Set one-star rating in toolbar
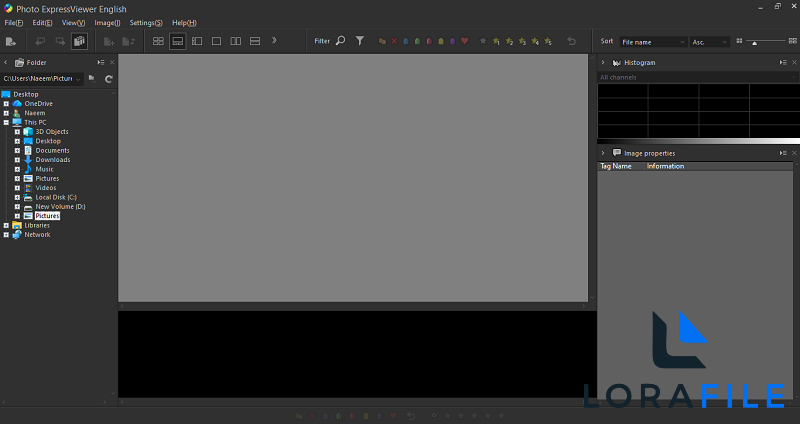The height and width of the screenshot is (424, 800). (496, 41)
